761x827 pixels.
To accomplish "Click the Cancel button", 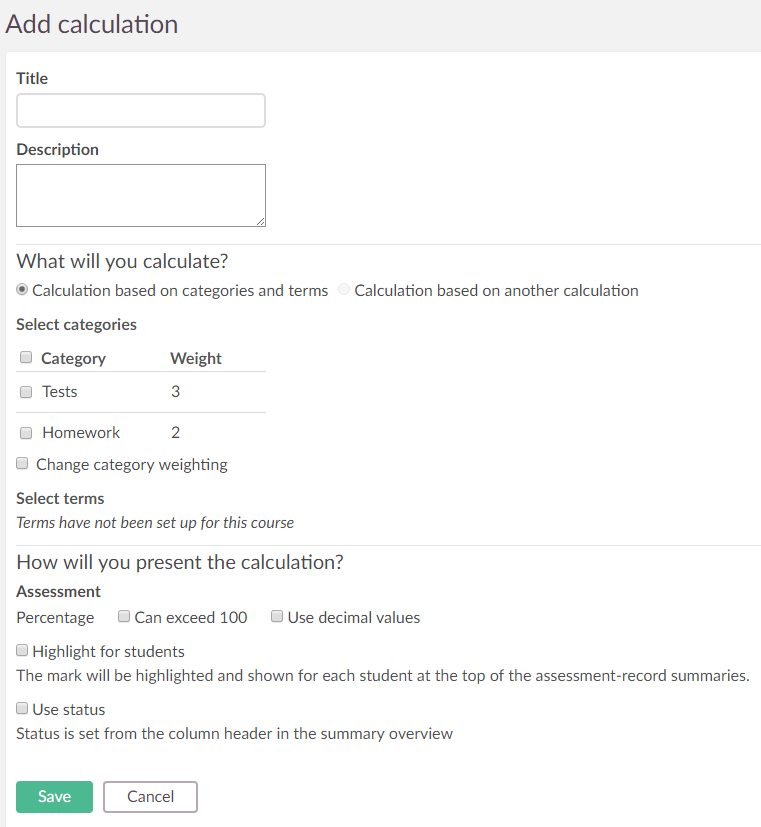I will [150, 797].
